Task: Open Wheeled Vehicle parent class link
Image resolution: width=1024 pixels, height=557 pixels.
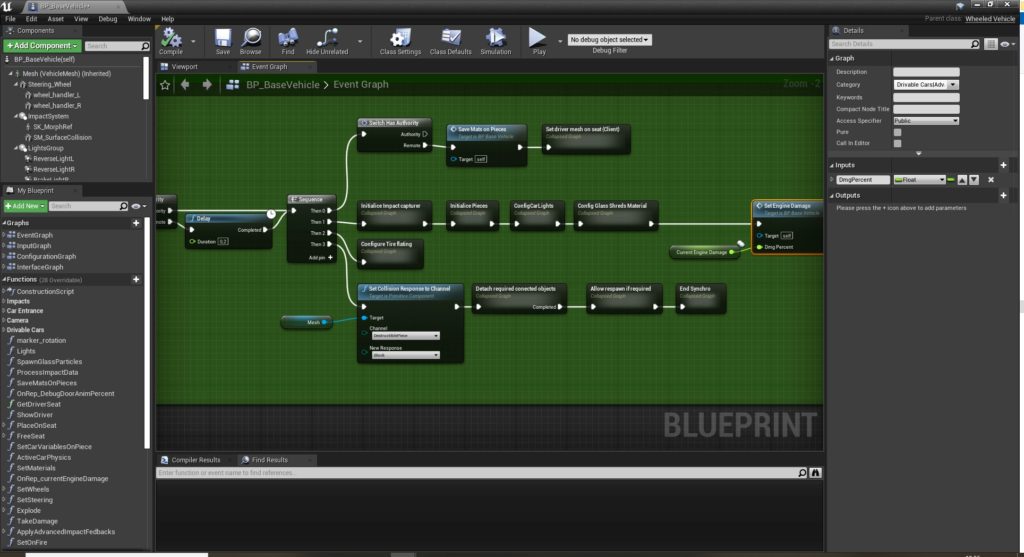Action: 990,19
